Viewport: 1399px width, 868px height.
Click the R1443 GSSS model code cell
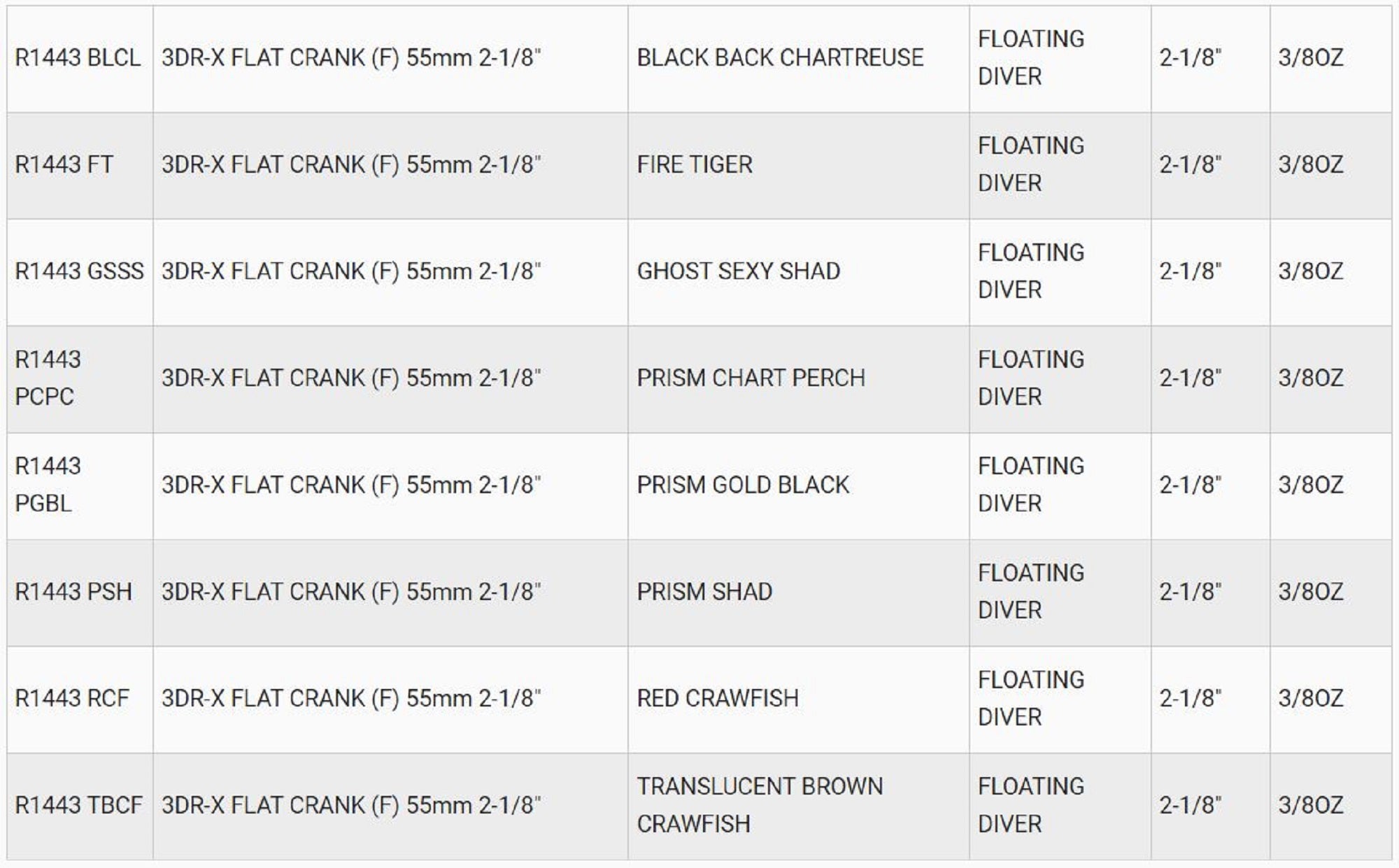[79, 271]
